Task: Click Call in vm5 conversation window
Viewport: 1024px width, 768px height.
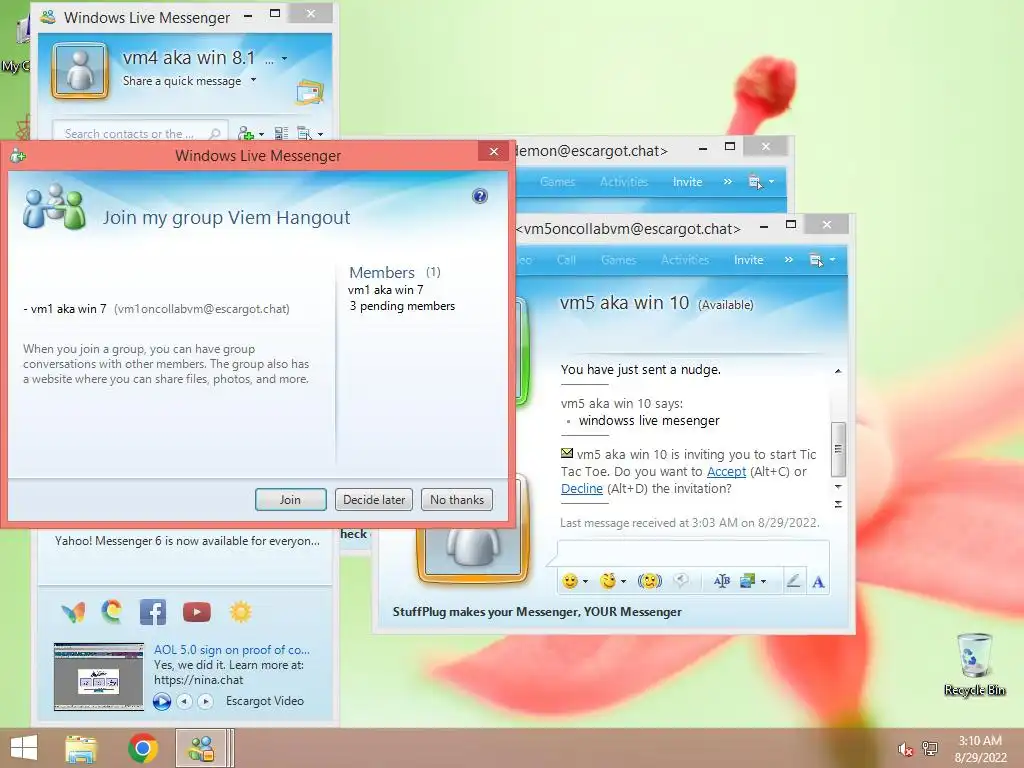Action: 566,260
